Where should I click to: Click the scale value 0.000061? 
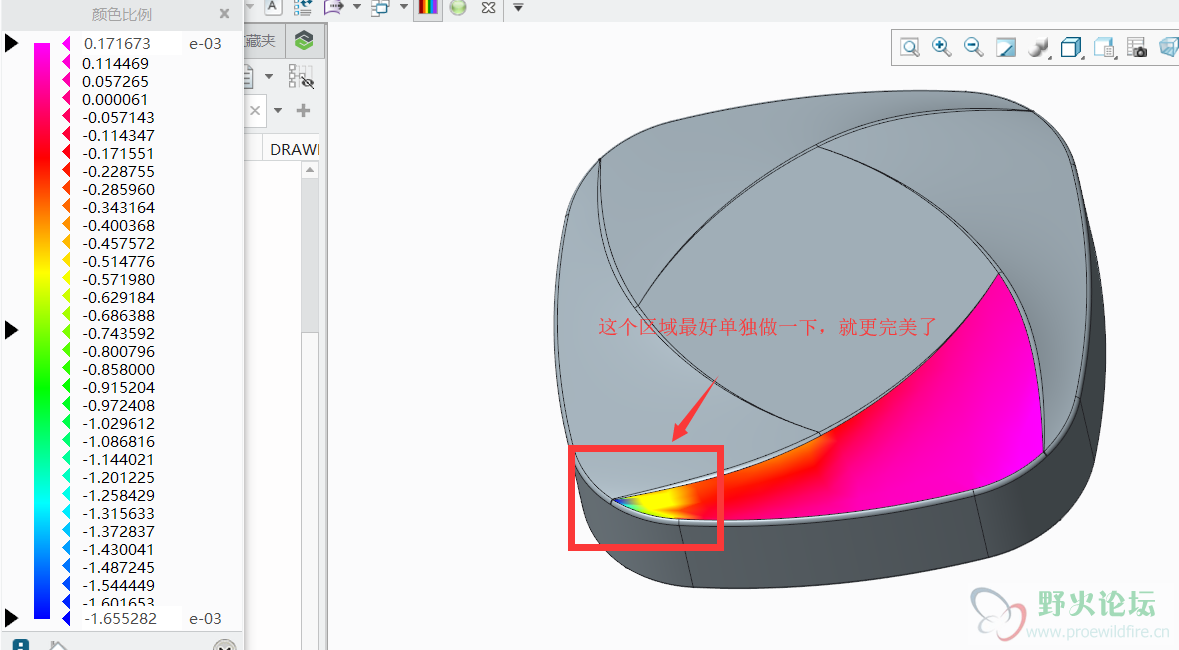pos(116,99)
